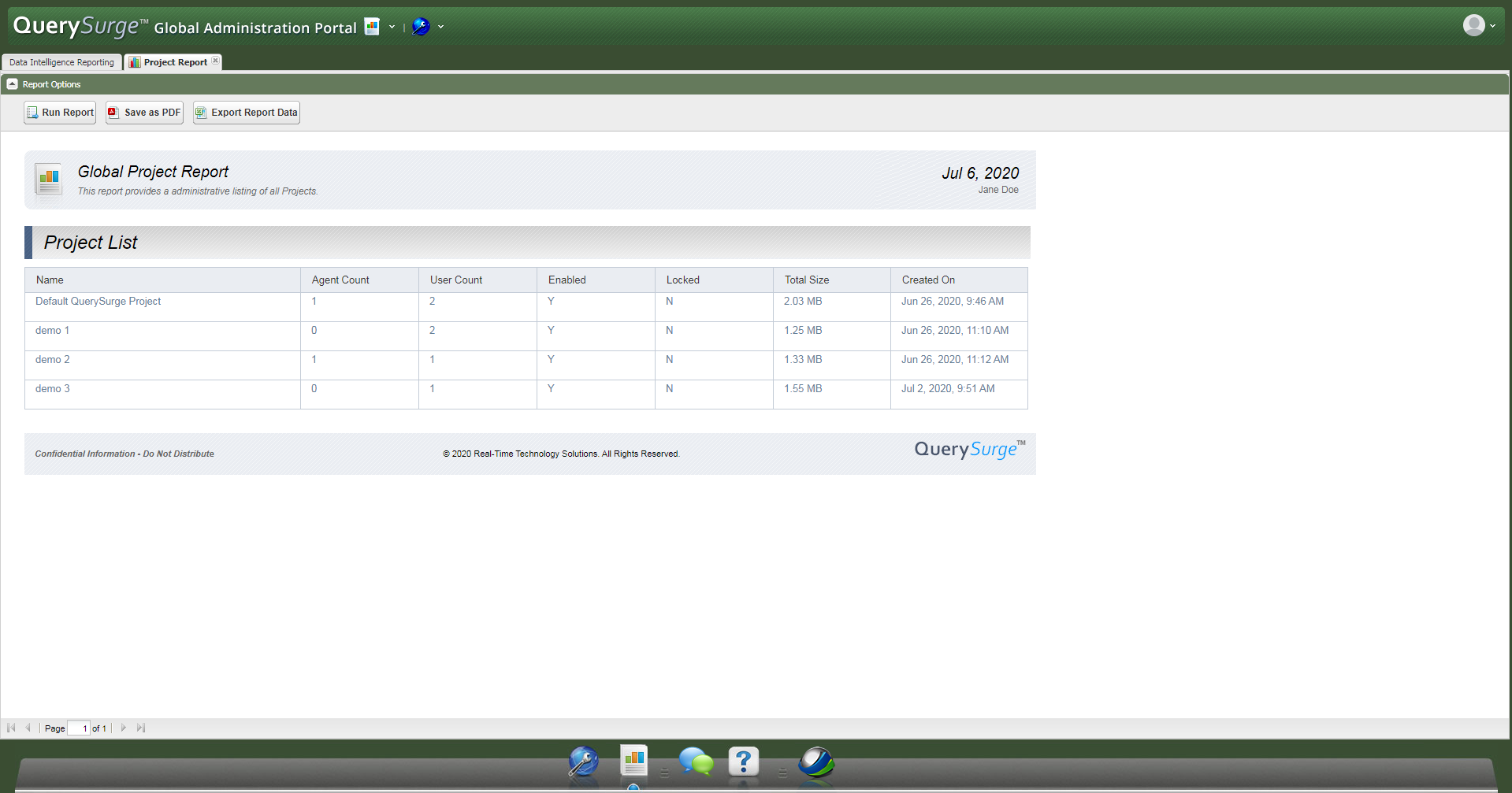
Task: Click the globe wrench admin icon in header
Action: tap(422, 27)
